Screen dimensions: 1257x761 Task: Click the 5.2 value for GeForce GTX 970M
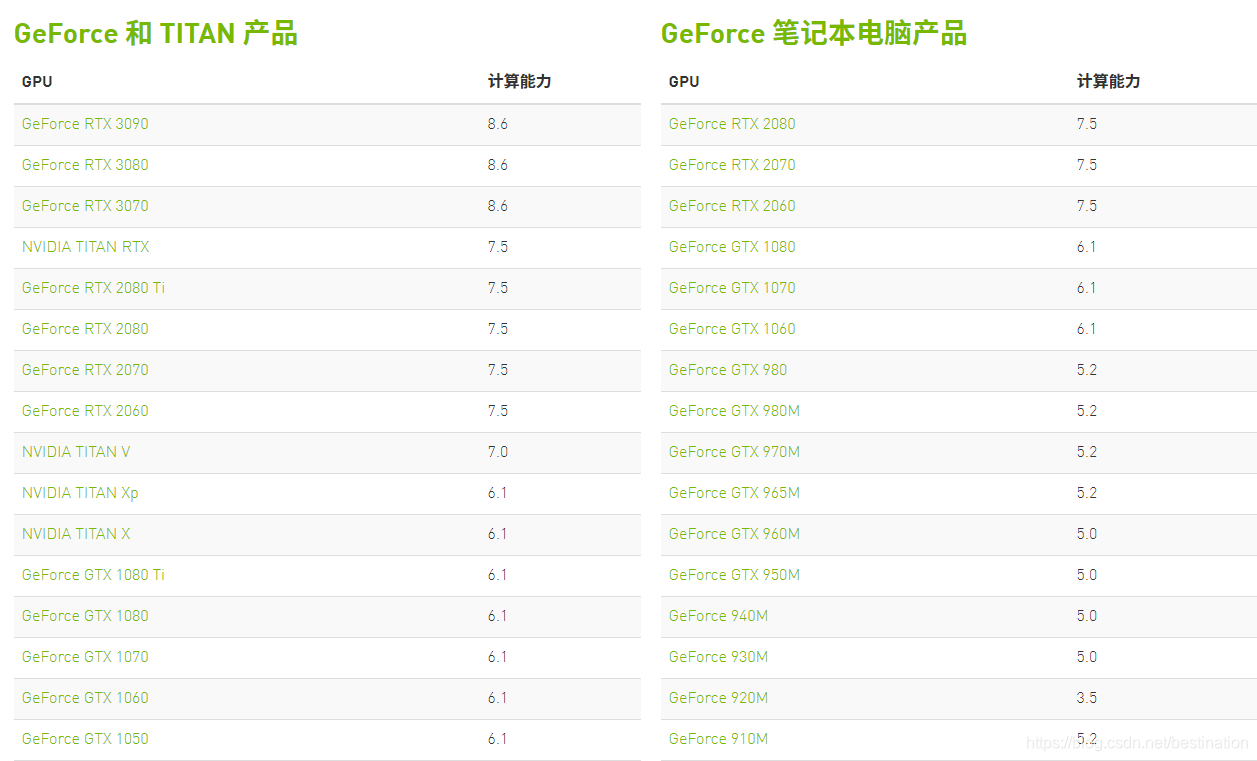tap(1087, 452)
